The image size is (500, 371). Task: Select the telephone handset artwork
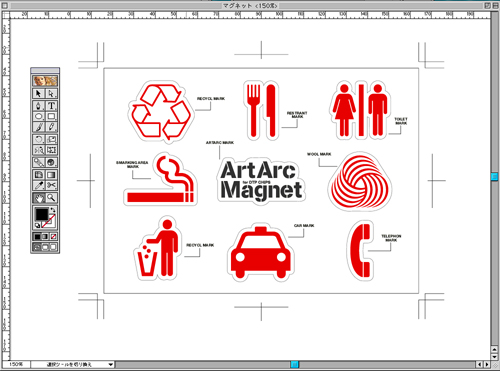(x=360, y=250)
